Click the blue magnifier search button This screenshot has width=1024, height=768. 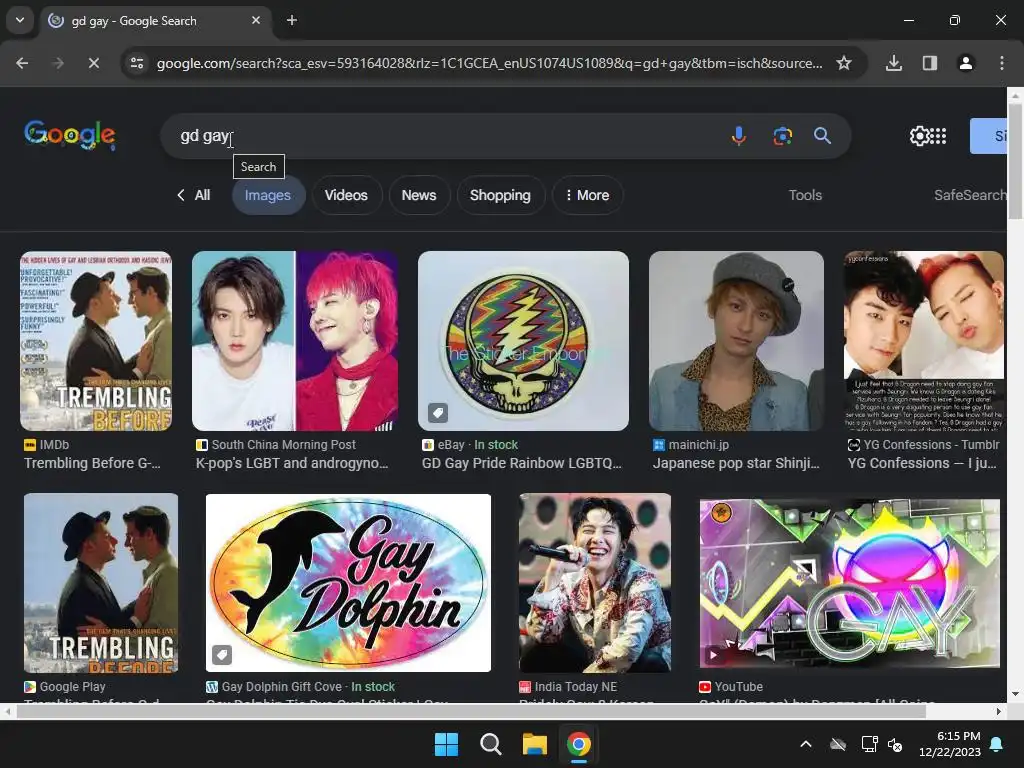click(x=822, y=136)
